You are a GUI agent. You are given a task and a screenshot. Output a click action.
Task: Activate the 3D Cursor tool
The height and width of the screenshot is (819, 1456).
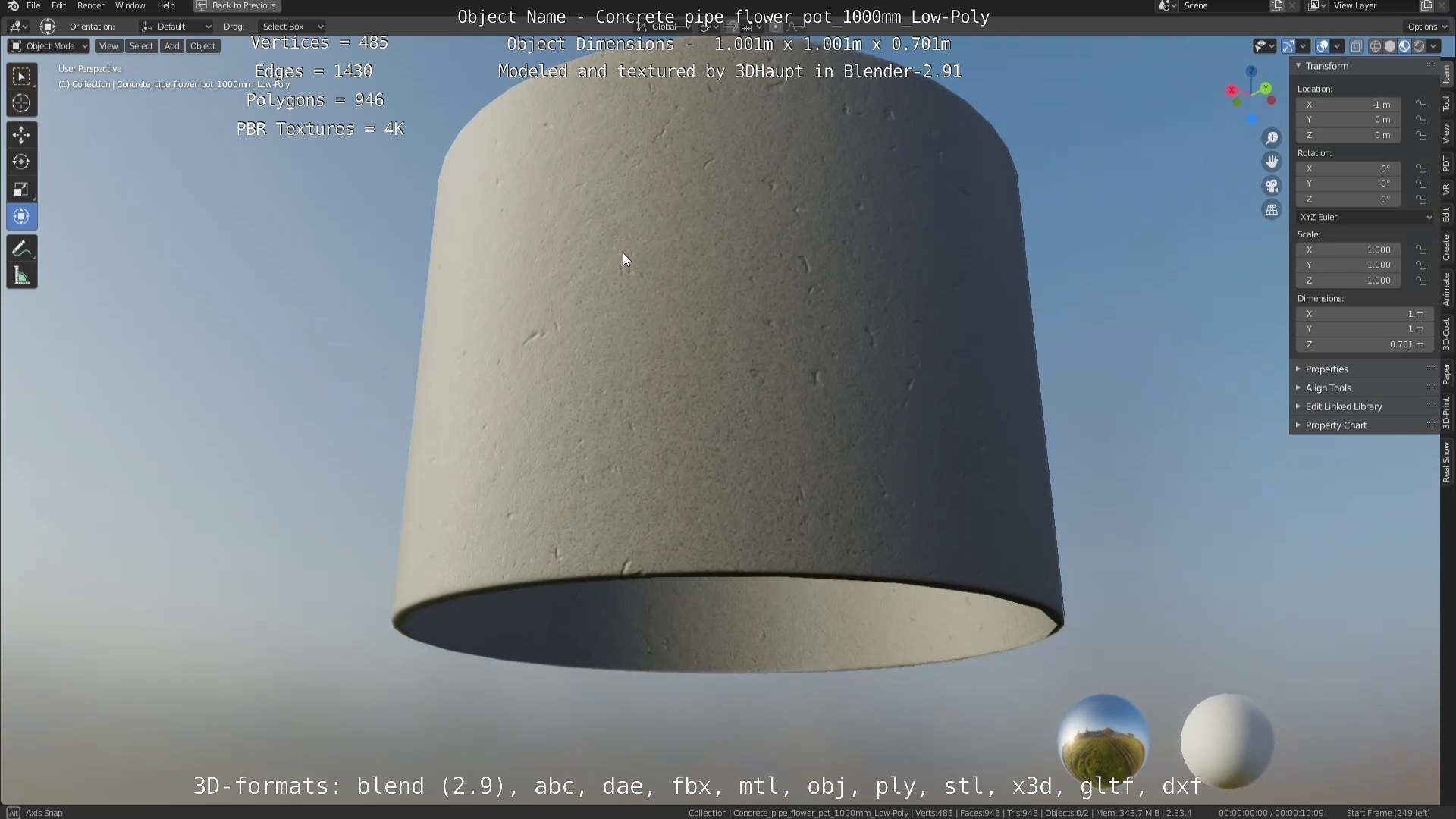point(21,103)
